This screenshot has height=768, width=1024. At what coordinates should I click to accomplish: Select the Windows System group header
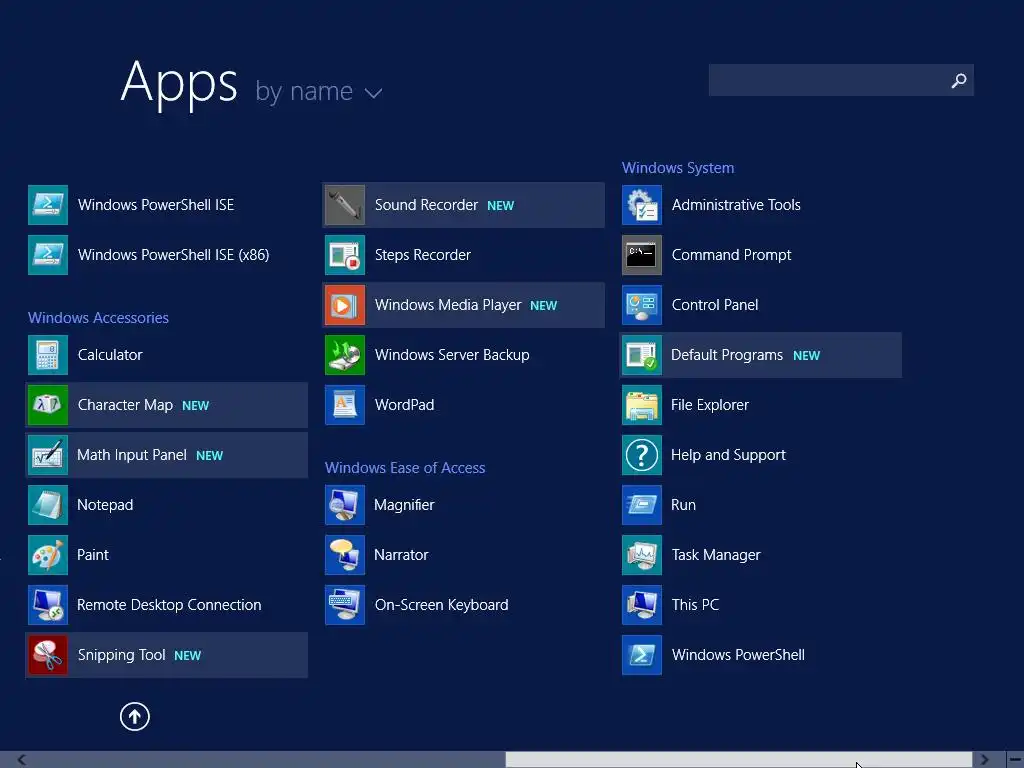[x=678, y=168]
